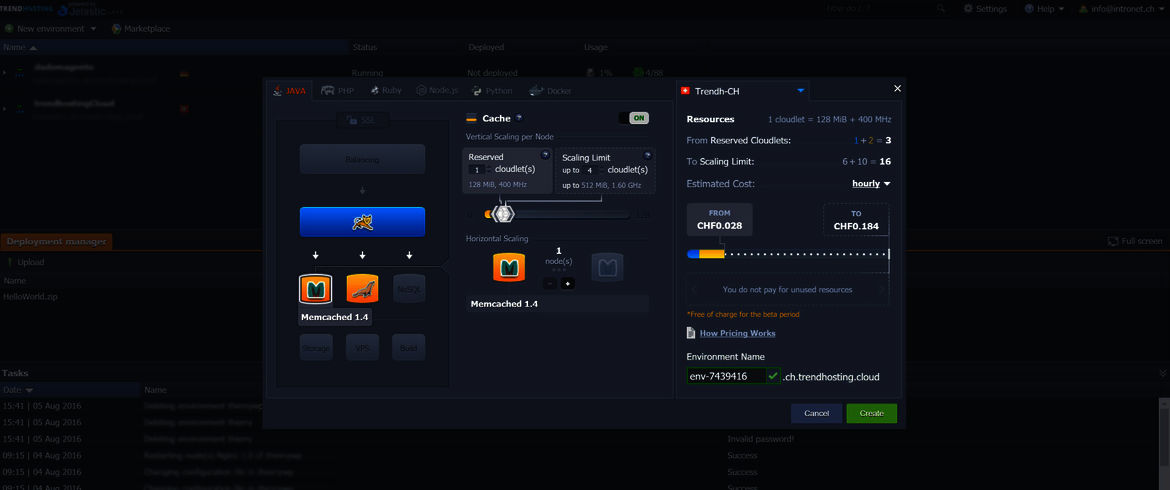Add the Build node block
1170x490 pixels.
tap(409, 348)
